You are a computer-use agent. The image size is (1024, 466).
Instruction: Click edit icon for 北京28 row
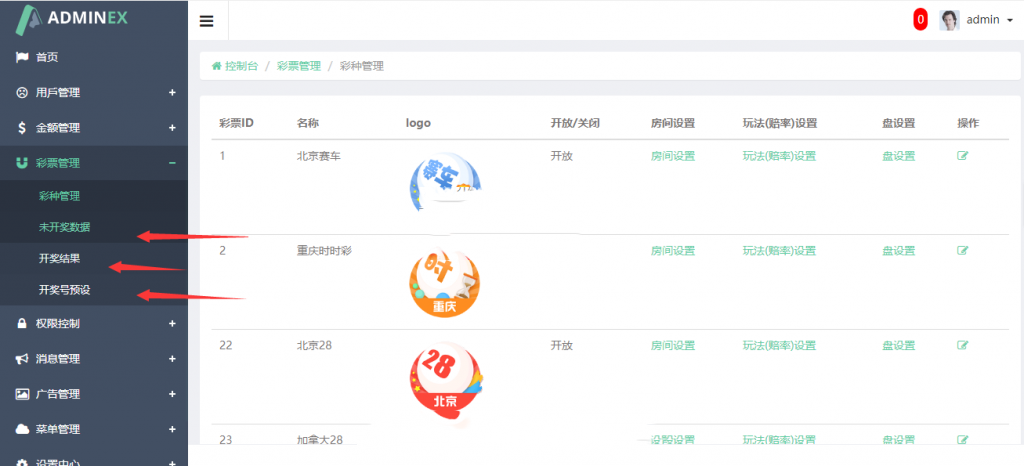pyautogui.click(x=963, y=346)
